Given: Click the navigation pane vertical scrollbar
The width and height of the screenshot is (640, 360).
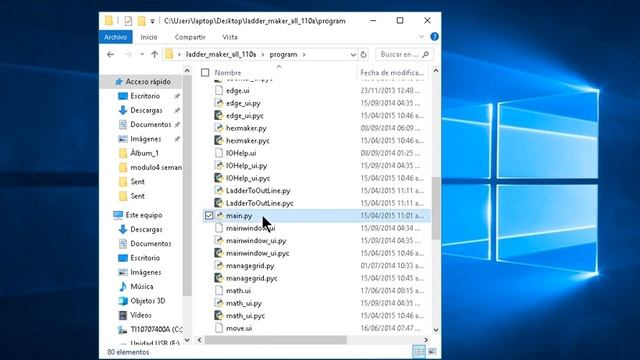Looking at the screenshot, I should [x=187, y=186].
